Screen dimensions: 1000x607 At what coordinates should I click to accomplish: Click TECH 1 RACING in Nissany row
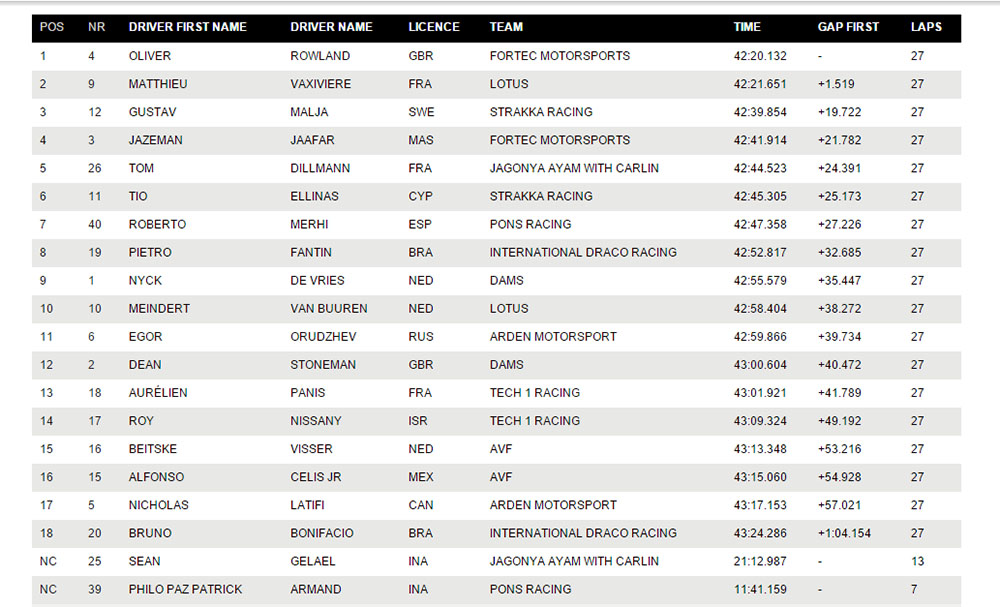coord(535,420)
